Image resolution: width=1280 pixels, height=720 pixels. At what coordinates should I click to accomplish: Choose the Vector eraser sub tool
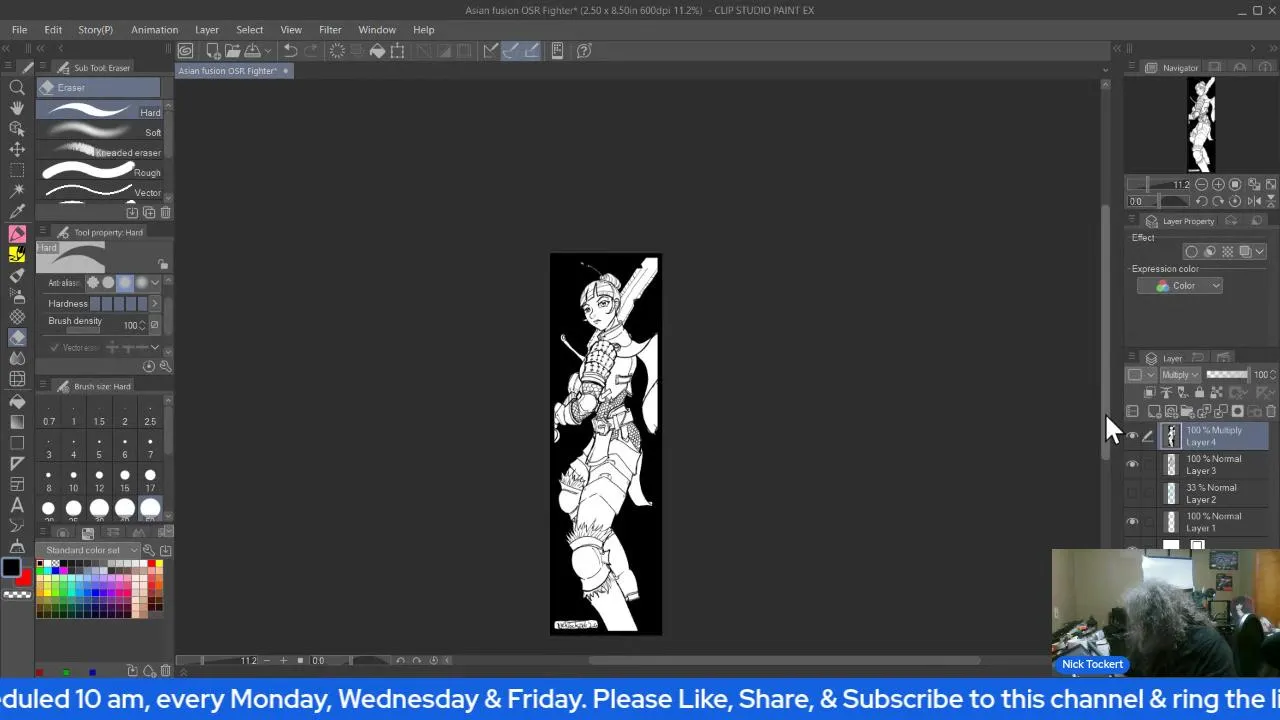coord(100,192)
